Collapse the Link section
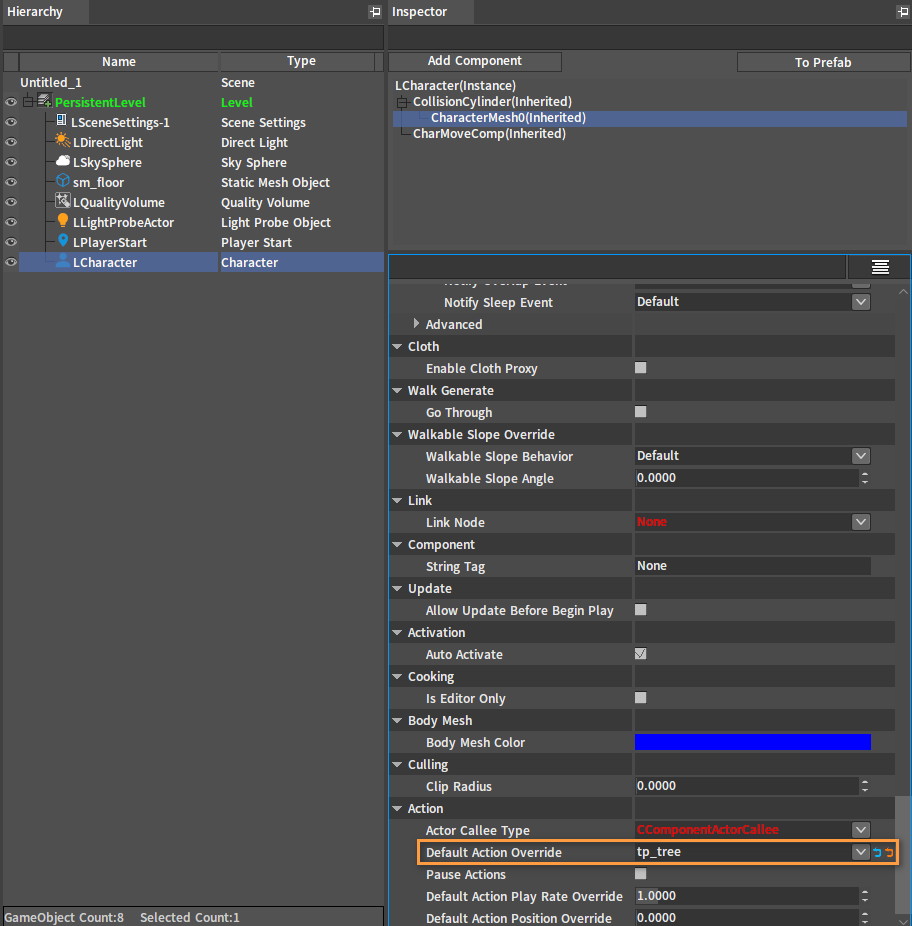 click(397, 501)
